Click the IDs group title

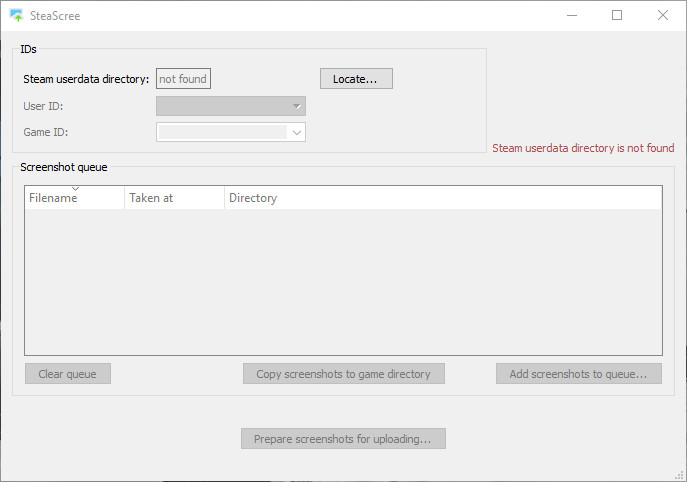click(28, 50)
